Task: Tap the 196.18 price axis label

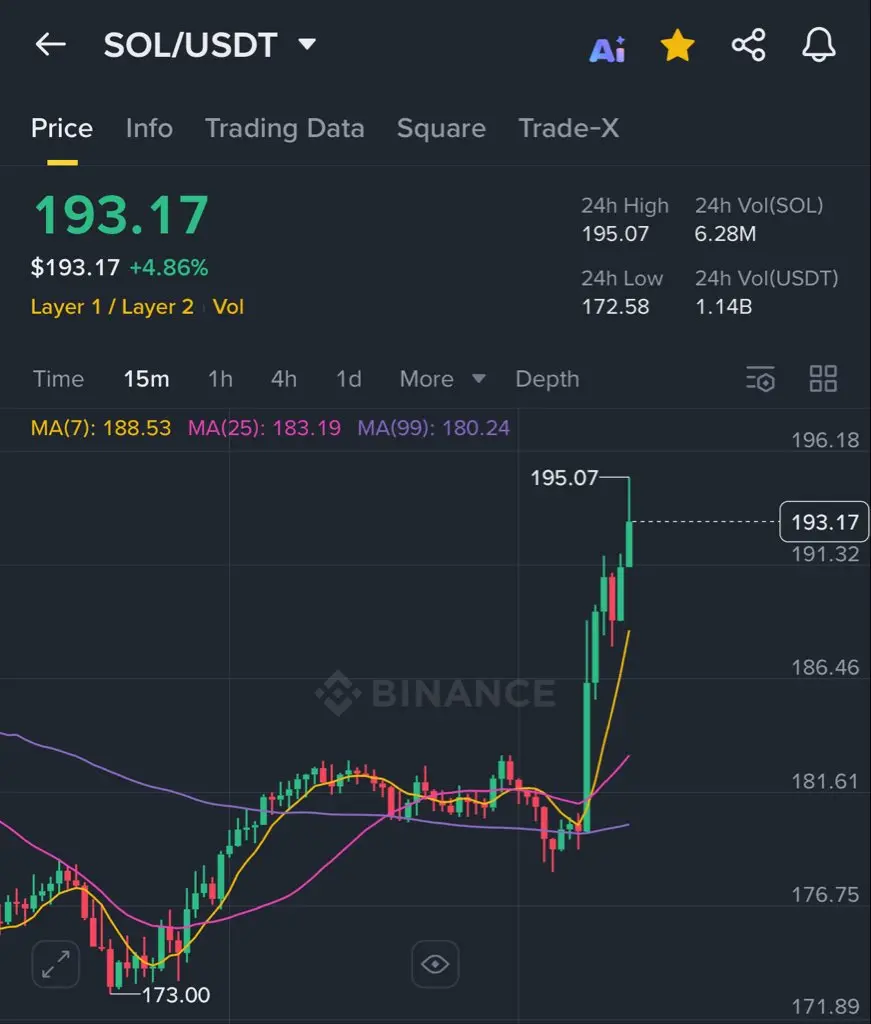Action: [x=825, y=440]
